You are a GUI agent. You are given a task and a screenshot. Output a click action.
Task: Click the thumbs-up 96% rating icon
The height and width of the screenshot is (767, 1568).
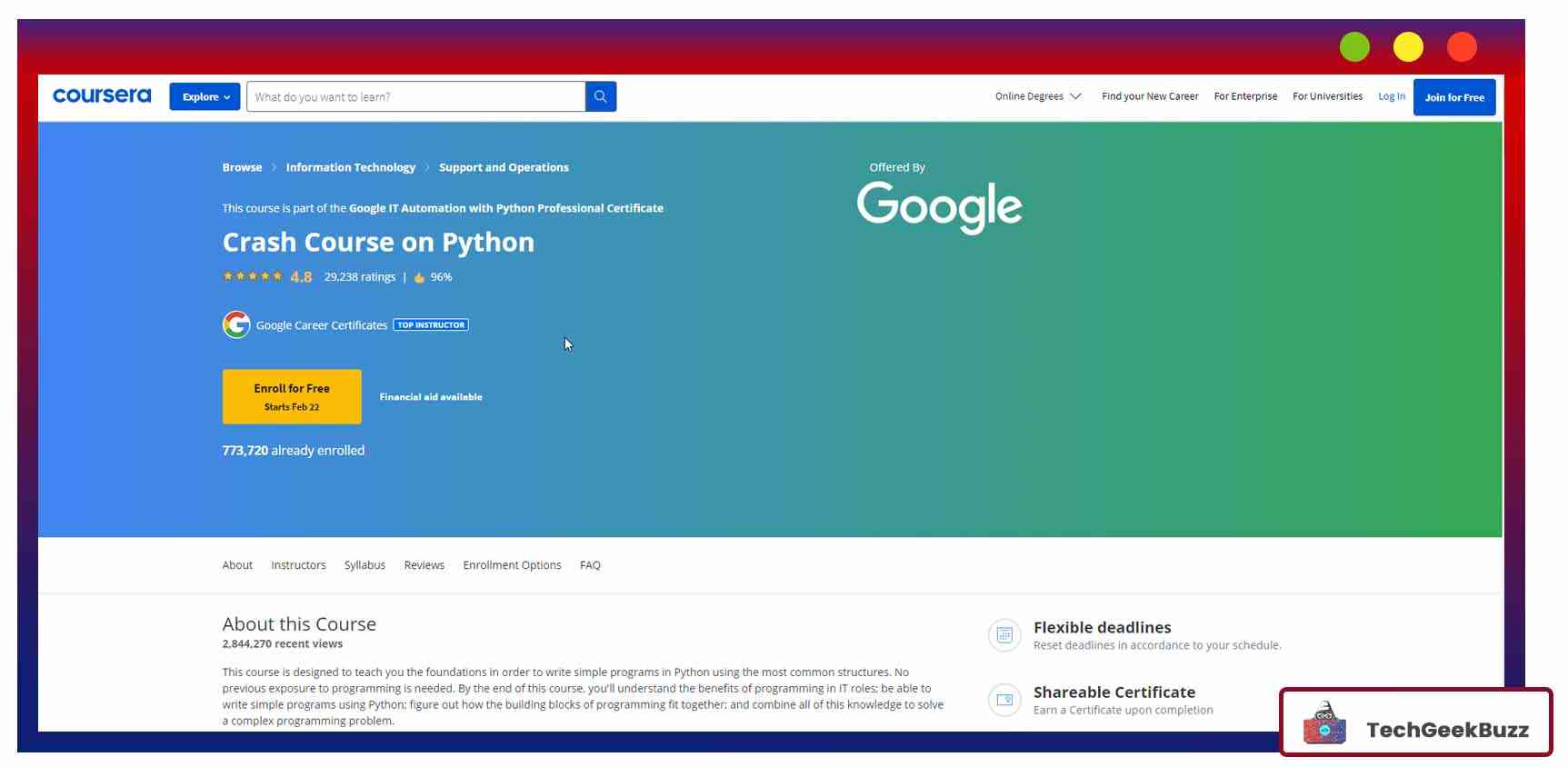click(419, 277)
